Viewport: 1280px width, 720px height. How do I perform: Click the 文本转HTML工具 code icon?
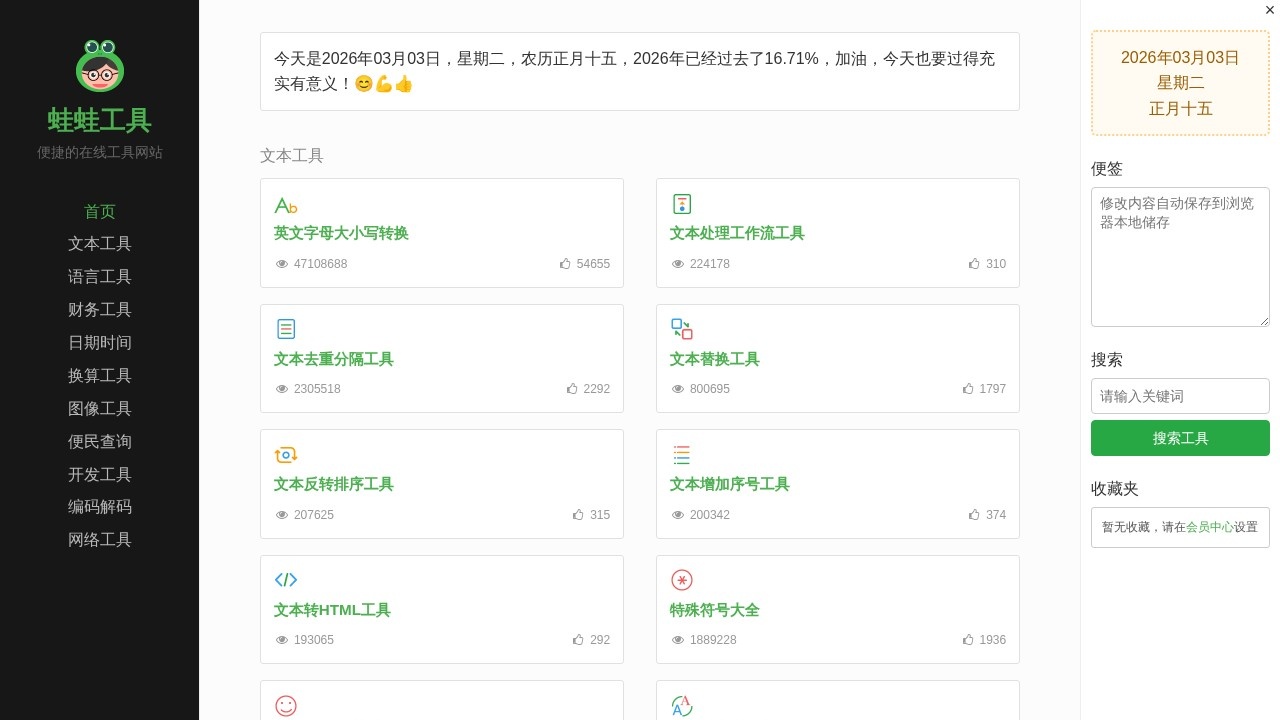(x=286, y=580)
